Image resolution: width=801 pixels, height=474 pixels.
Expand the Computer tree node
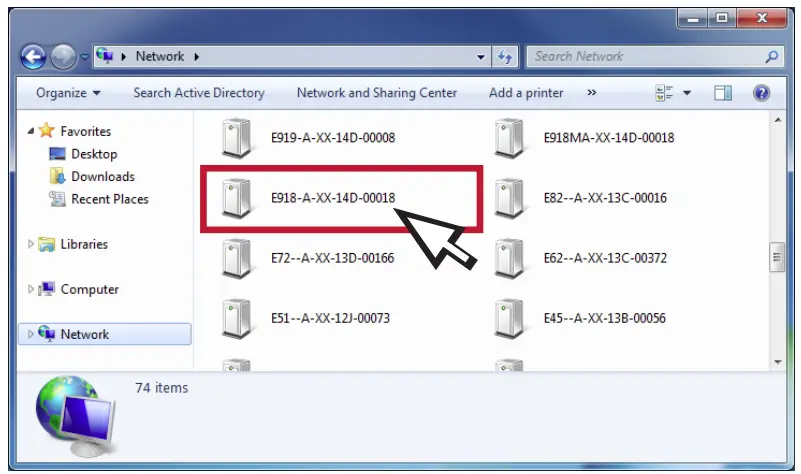point(31,289)
